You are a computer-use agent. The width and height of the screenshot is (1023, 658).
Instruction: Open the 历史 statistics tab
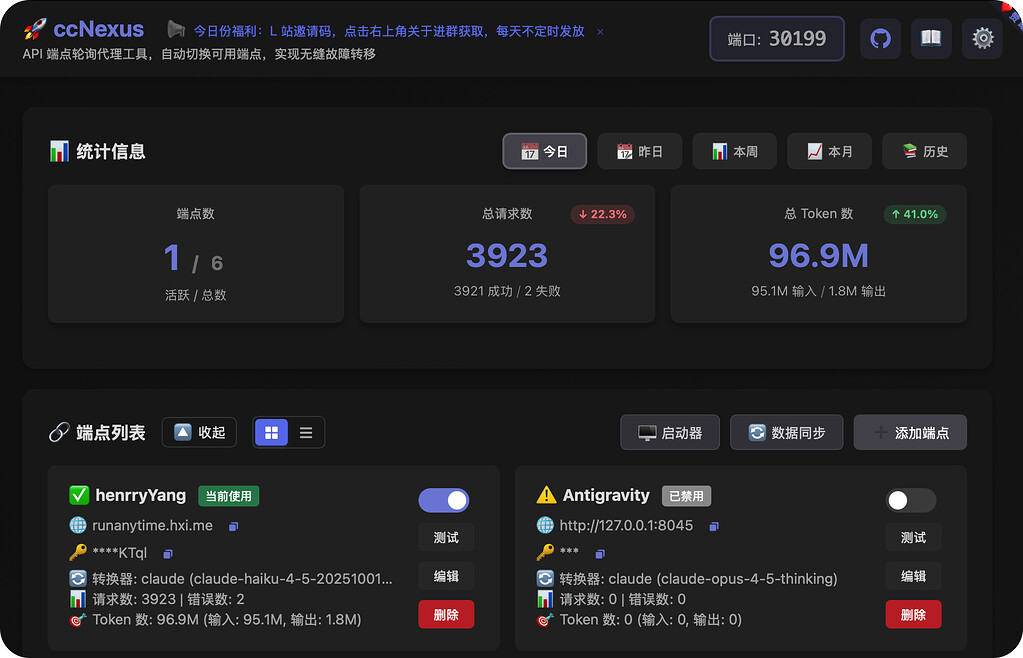tap(924, 151)
